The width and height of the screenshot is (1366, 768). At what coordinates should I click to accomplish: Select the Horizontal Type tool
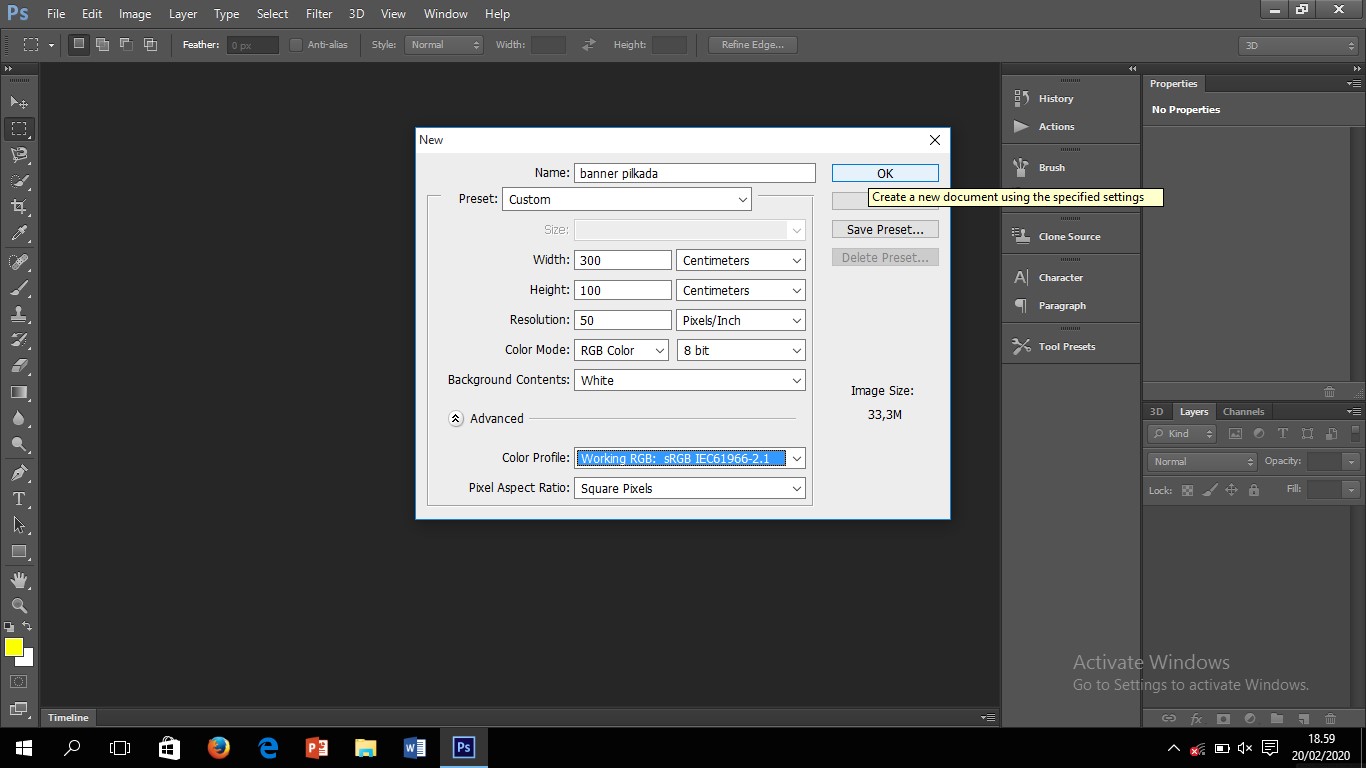tap(19, 498)
